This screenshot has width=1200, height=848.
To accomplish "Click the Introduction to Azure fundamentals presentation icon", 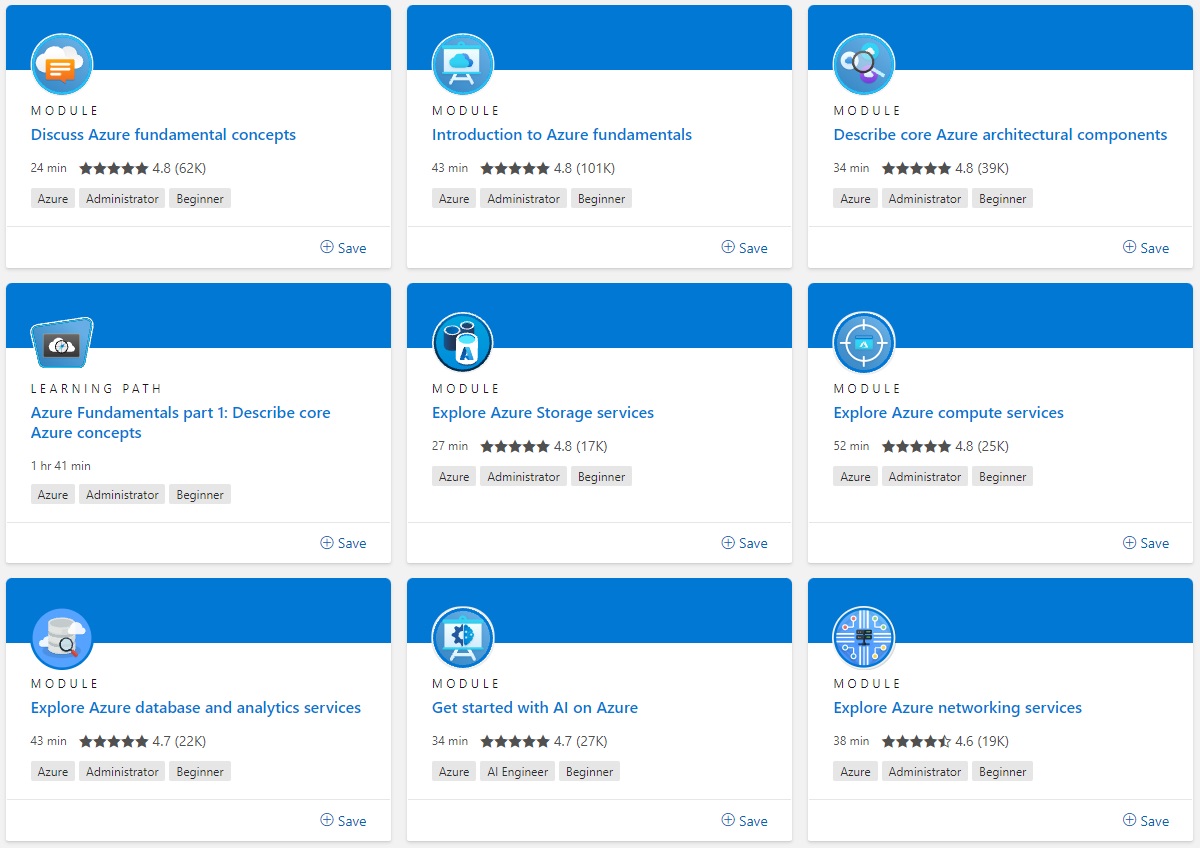I will pyautogui.click(x=463, y=65).
